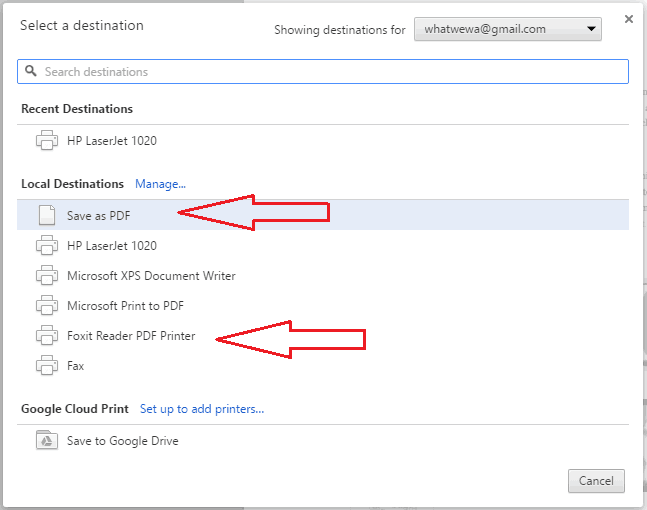Select HP LaserJet 1020 under Local Destinations
This screenshot has height=510, width=647.
[x=323, y=245]
